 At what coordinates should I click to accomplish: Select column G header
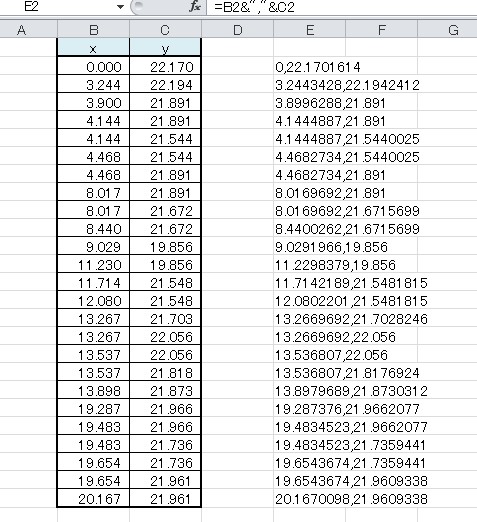pyautogui.click(x=447, y=30)
